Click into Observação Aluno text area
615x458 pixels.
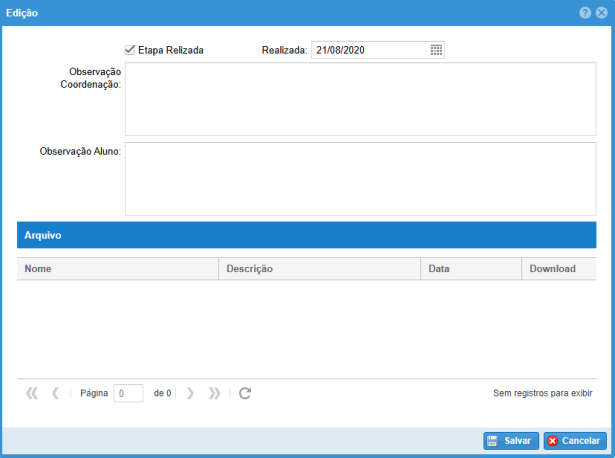(360, 178)
